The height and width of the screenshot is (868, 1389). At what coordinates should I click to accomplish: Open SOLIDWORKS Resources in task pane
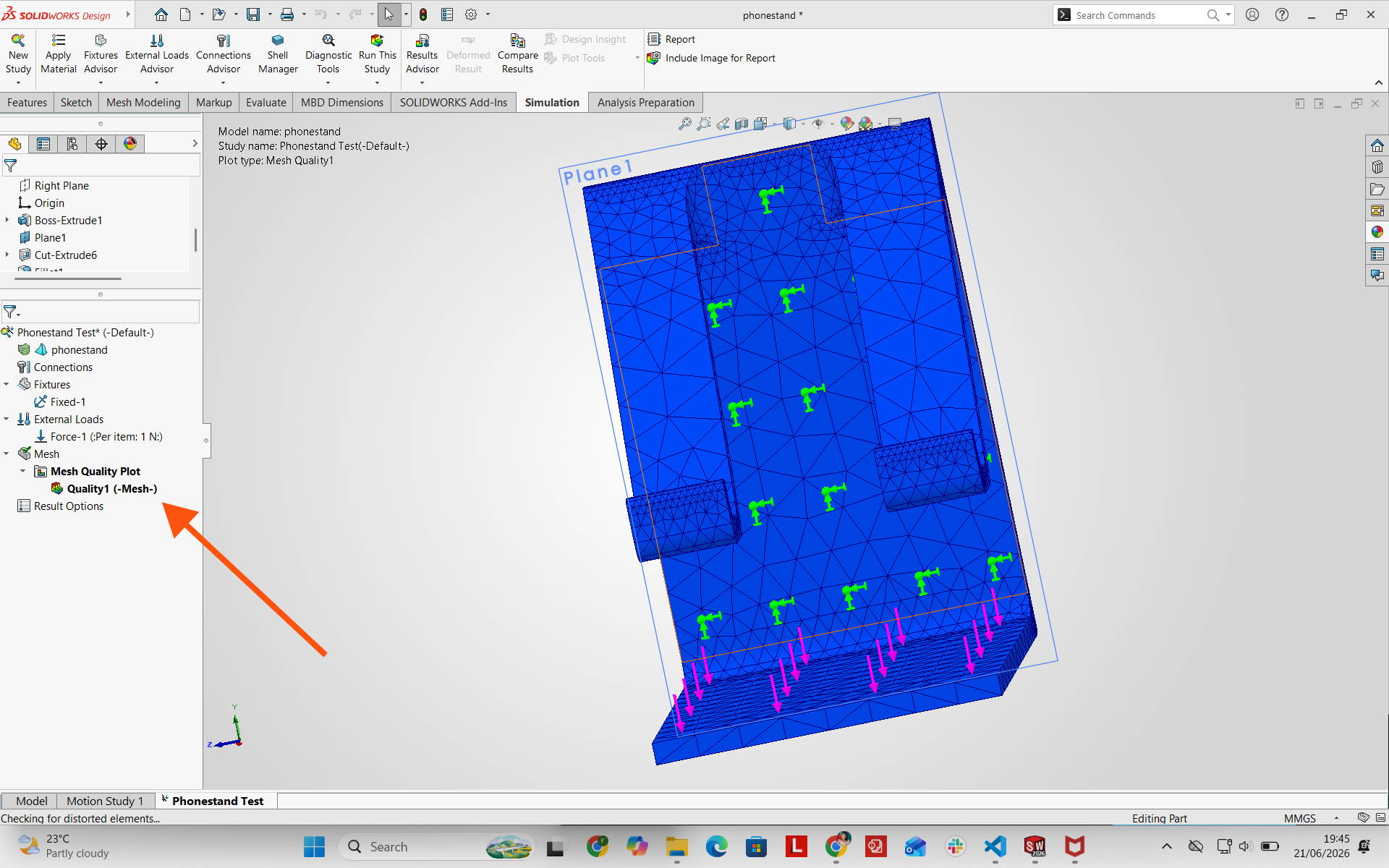coord(1377,145)
